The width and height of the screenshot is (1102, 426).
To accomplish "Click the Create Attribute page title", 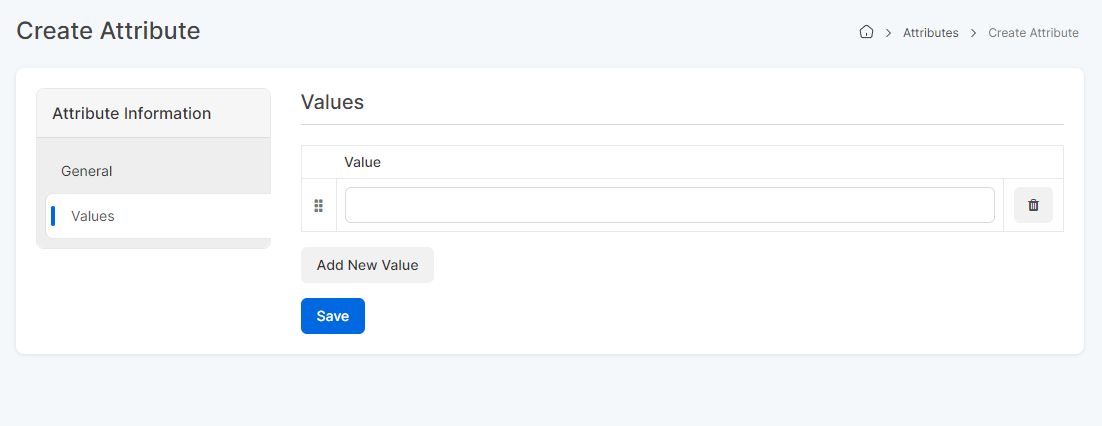I will pos(108,31).
